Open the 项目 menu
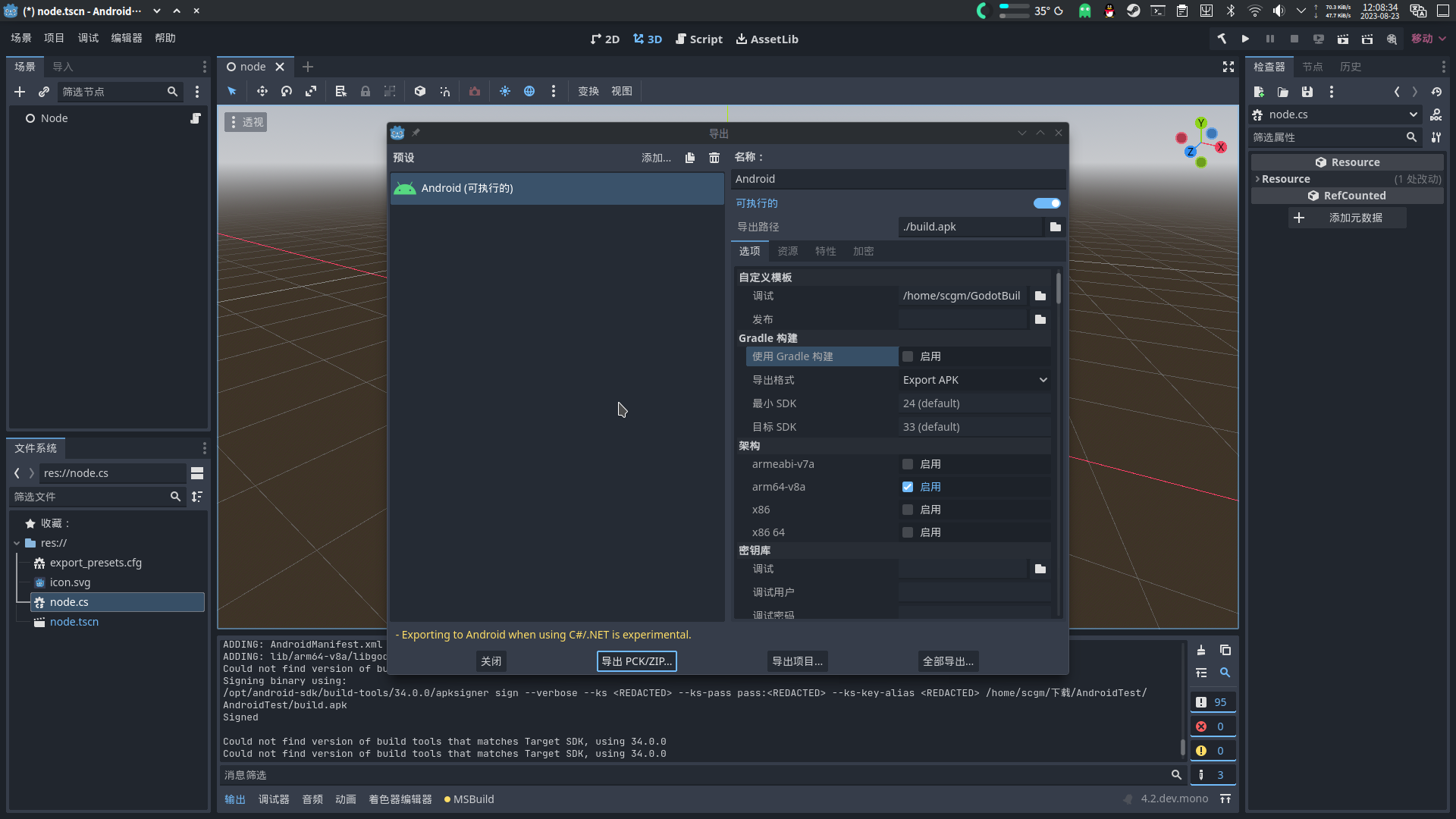1456x819 pixels. [x=54, y=38]
